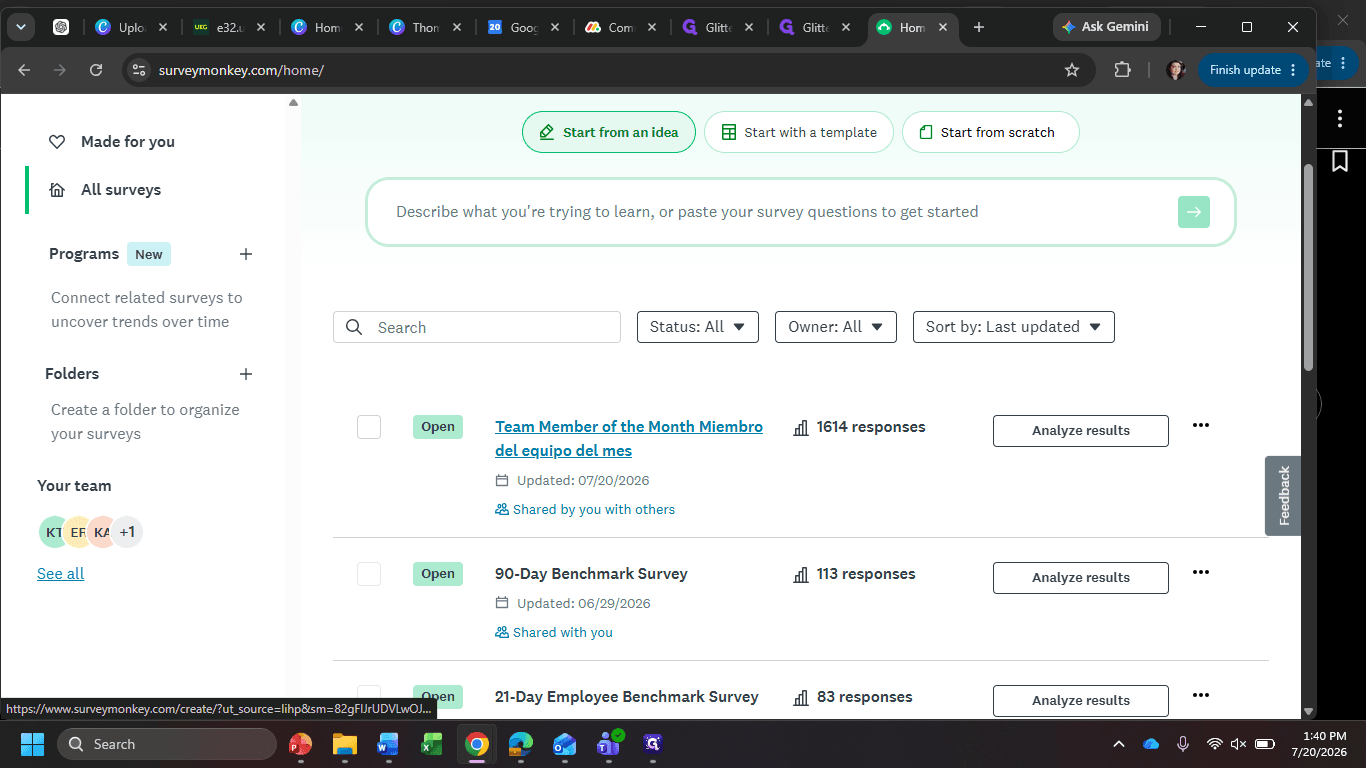Submit the idea with the arrow button
Screen dimensions: 1366x768
pos(1193,212)
